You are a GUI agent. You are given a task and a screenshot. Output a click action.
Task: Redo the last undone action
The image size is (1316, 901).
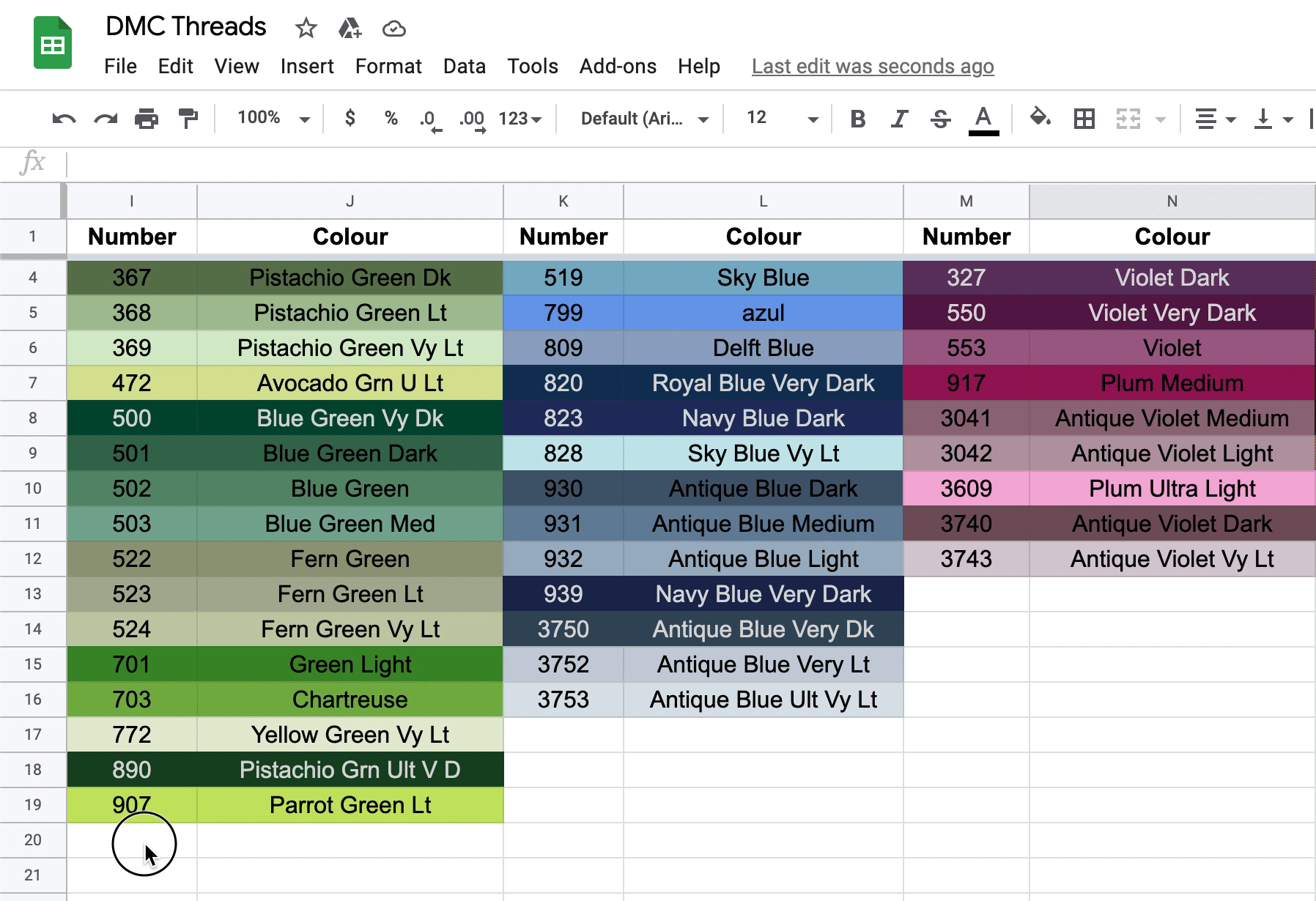[x=106, y=118]
